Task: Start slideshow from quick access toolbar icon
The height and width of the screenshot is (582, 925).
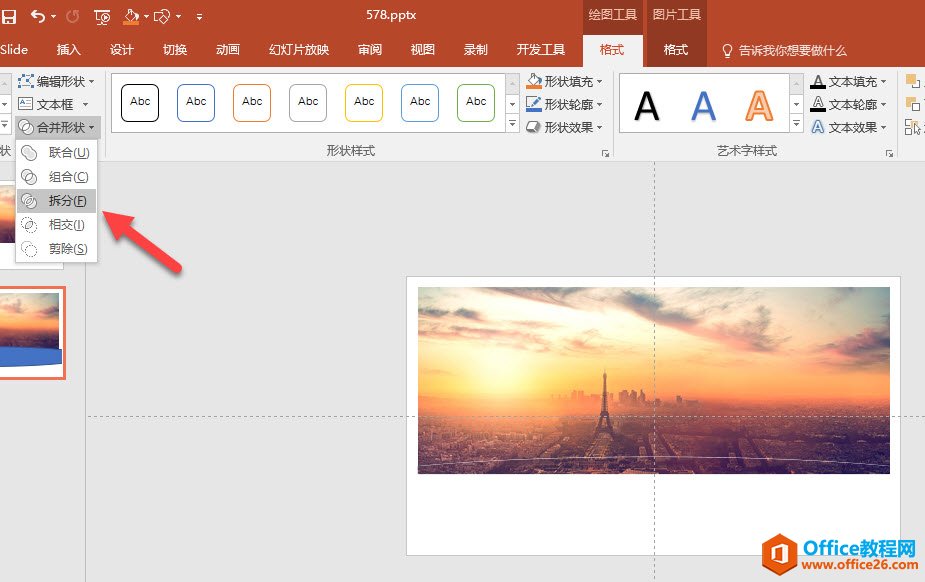Action: (x=102, y=16)
